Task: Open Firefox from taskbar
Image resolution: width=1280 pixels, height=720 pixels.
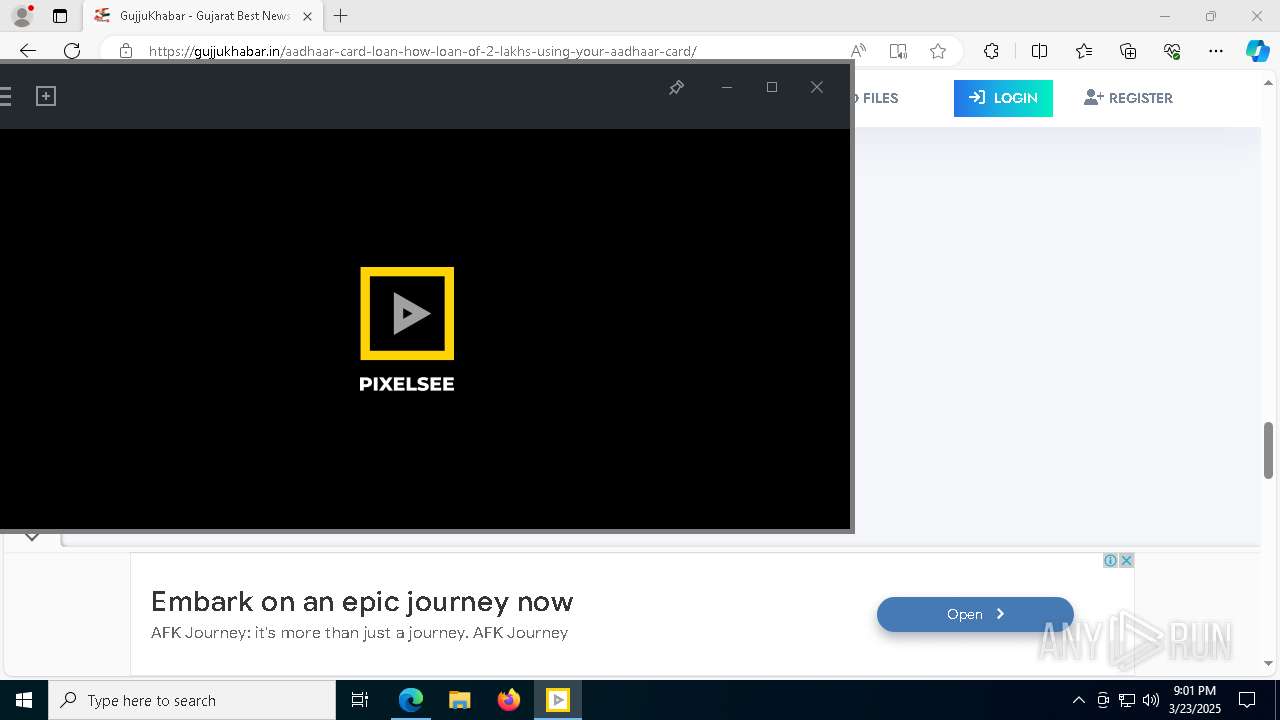Action: coord(509,700)
